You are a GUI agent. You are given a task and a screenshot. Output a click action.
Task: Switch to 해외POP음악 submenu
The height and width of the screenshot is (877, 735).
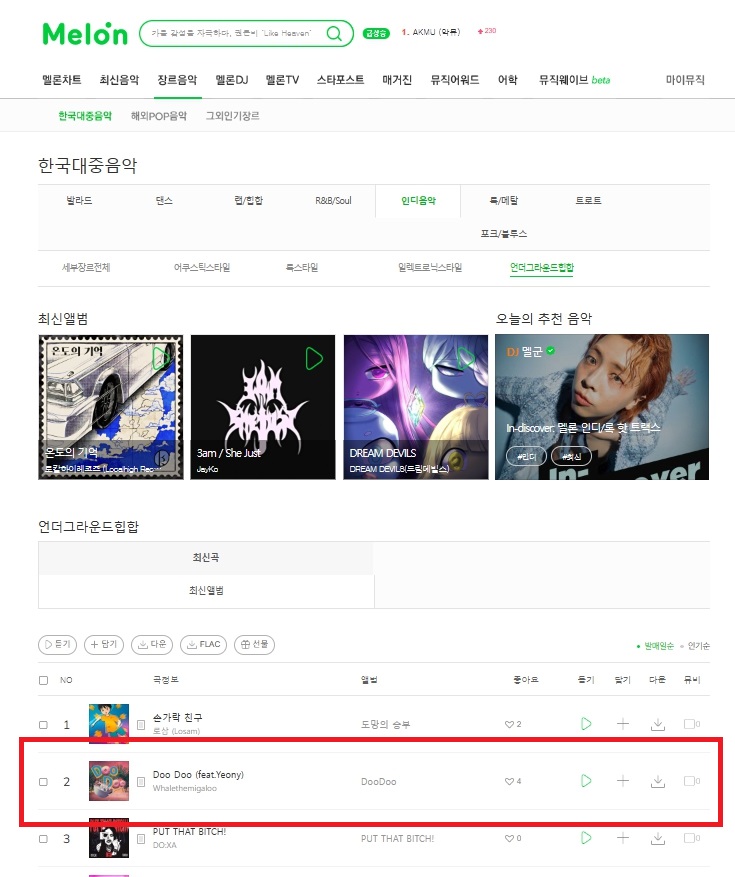159,116
